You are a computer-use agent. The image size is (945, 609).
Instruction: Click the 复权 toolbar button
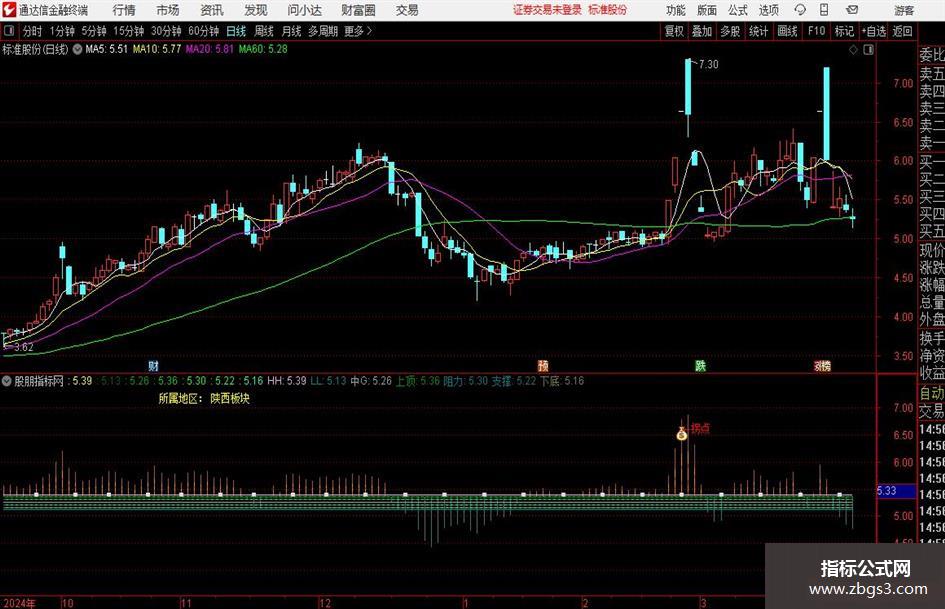(x=674, y=31)
